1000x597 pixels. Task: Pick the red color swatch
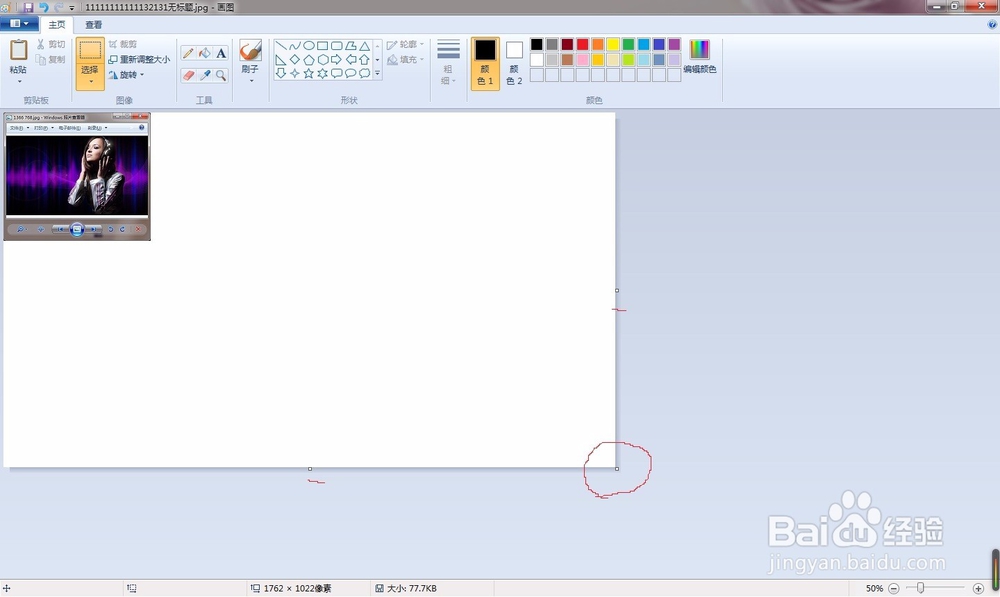583,44
